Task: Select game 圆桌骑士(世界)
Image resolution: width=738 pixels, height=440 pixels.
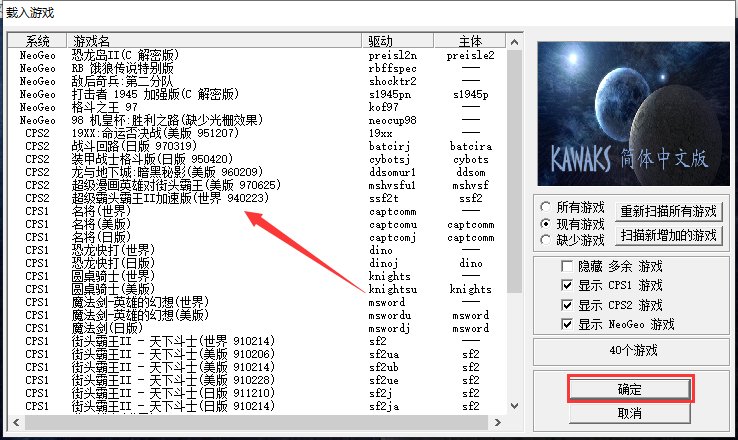Action: click(x=113, y=276)
